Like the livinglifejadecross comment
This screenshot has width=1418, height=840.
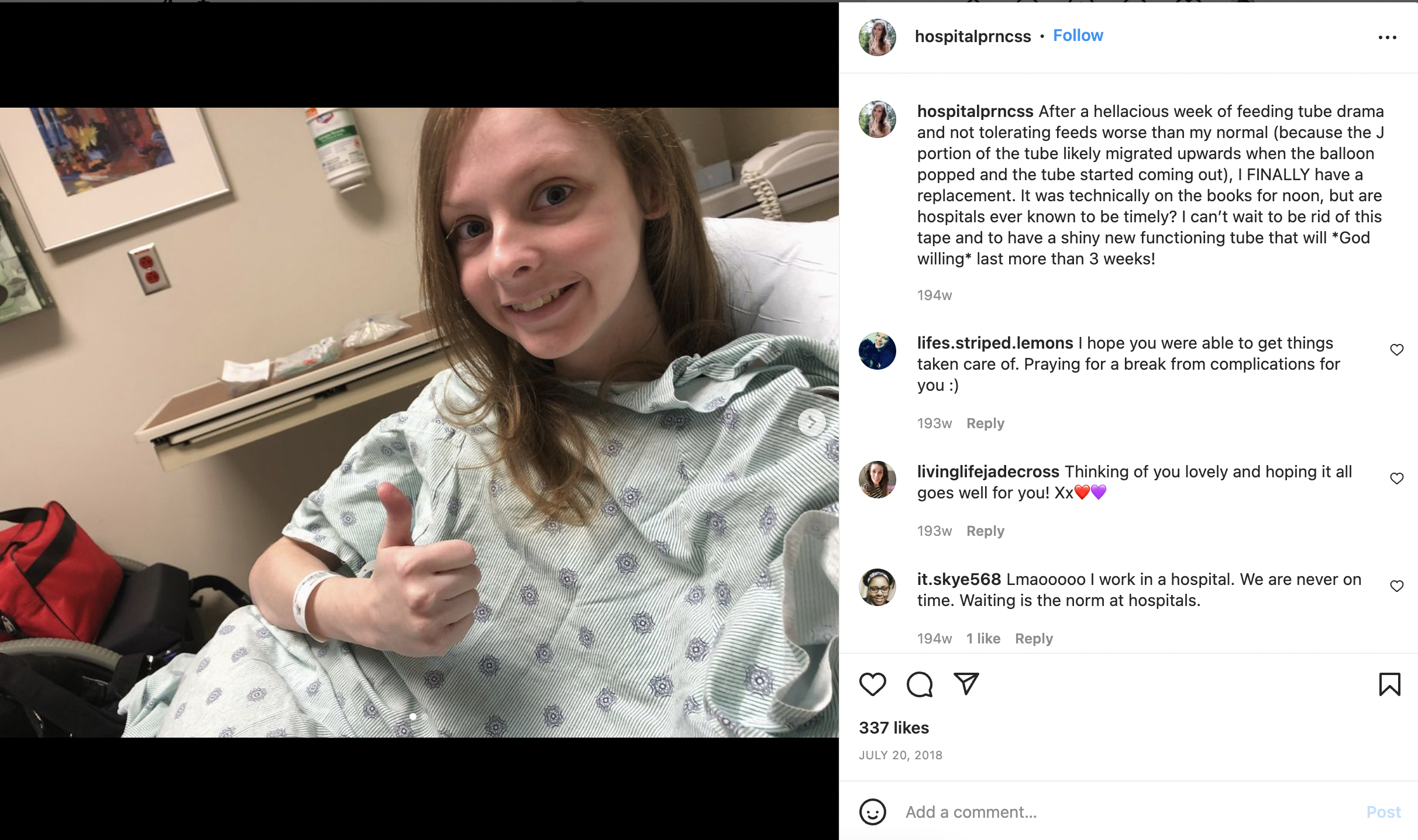1396,478
